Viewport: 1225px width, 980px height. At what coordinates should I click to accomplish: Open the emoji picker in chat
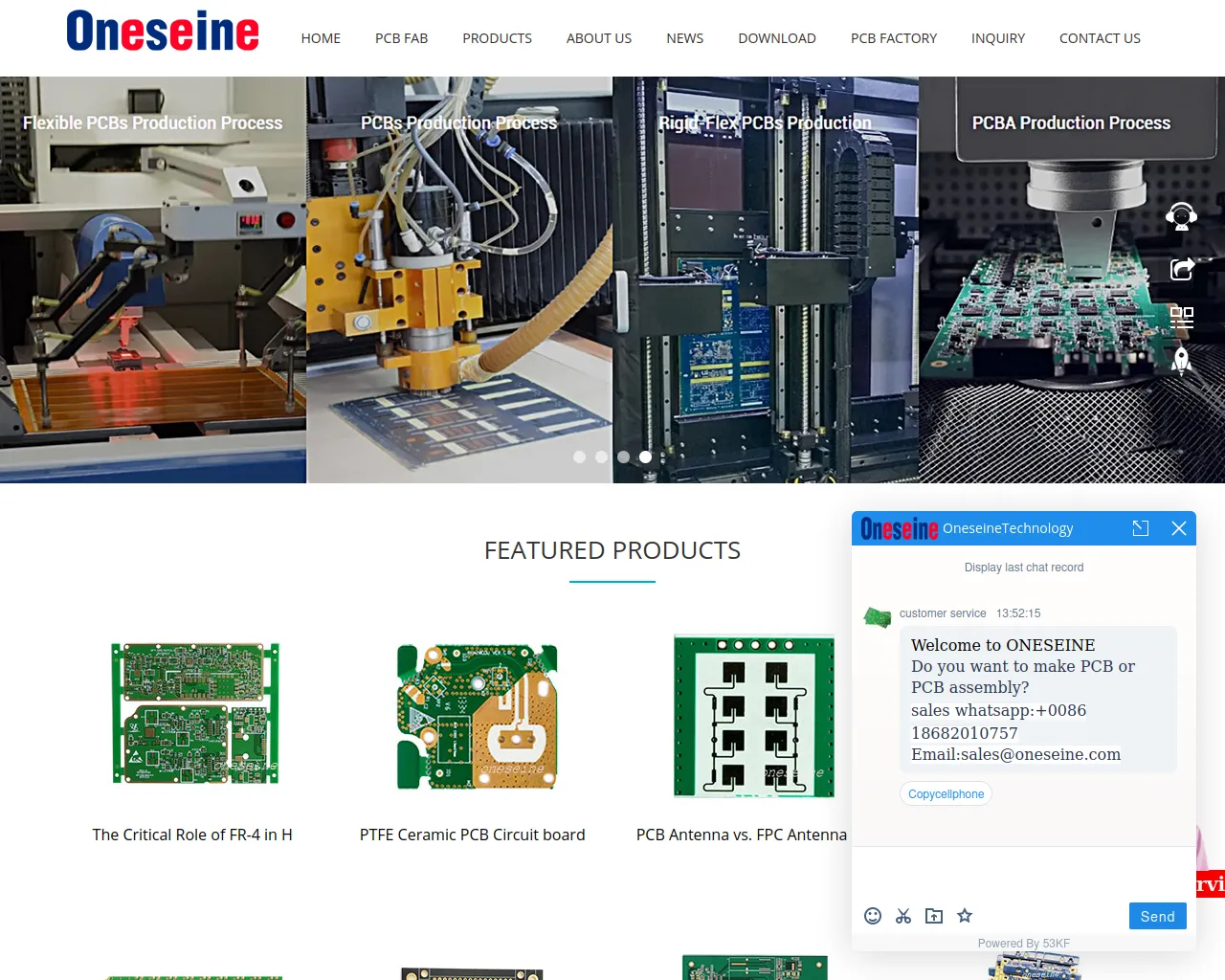tap(873, 916)
